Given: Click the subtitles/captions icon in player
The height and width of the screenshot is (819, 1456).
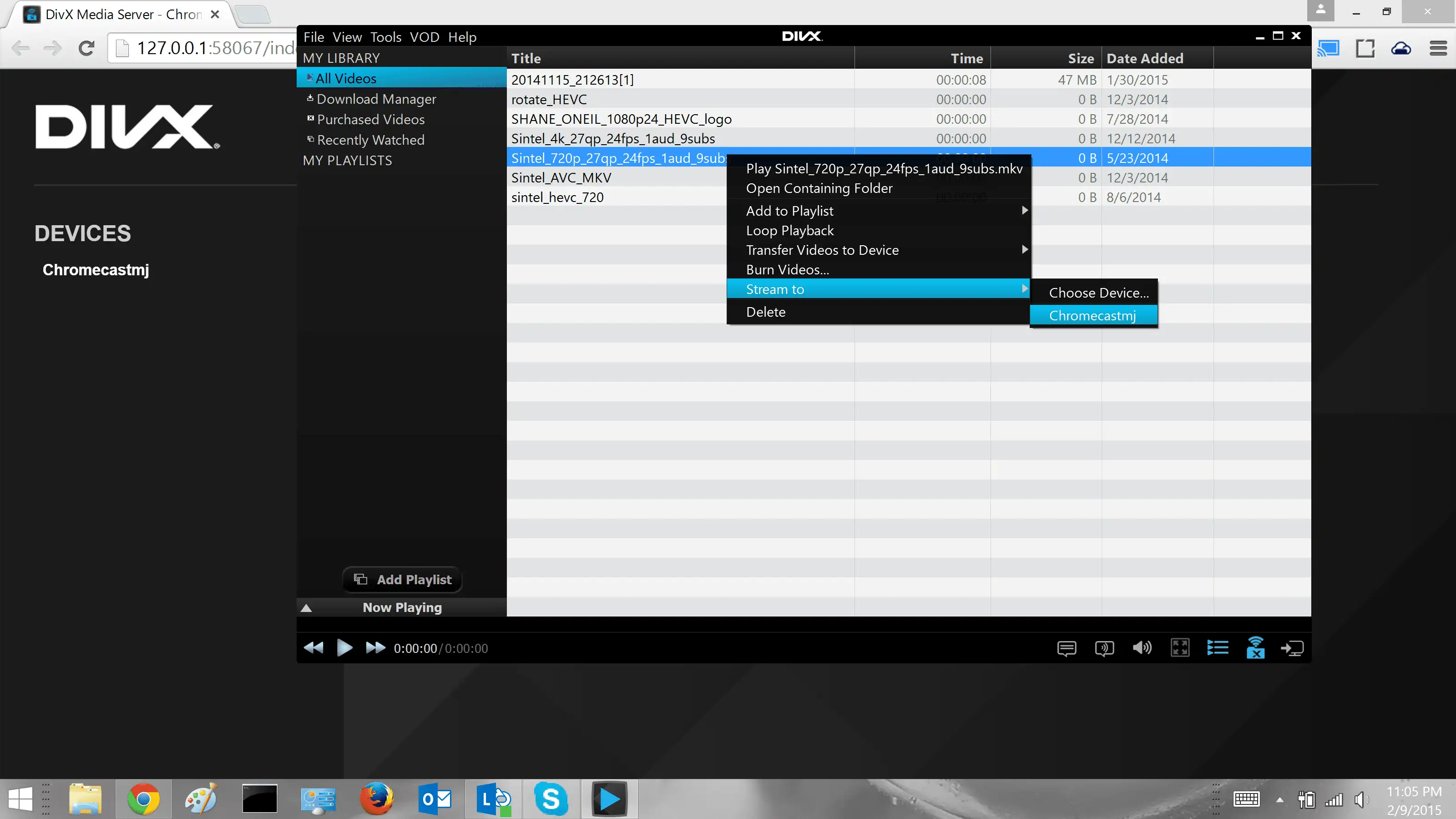Looking at the screenshot, I should pyautogui.click(x=1066, y=648).
